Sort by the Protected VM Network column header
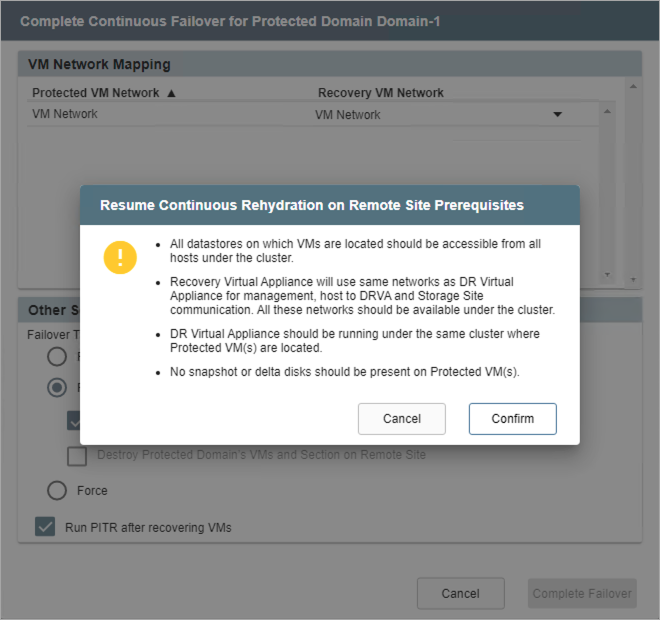660x620 pixels. click(x=96, y=93)
